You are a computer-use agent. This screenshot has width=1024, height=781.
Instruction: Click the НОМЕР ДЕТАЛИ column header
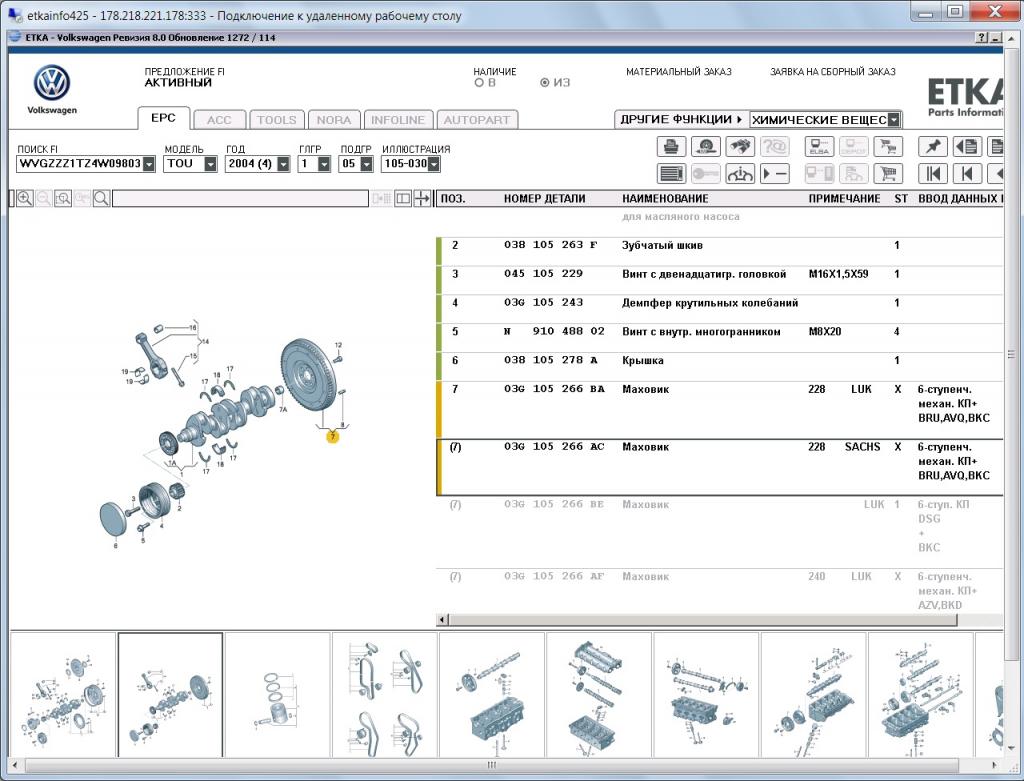(x=544, y=199)
